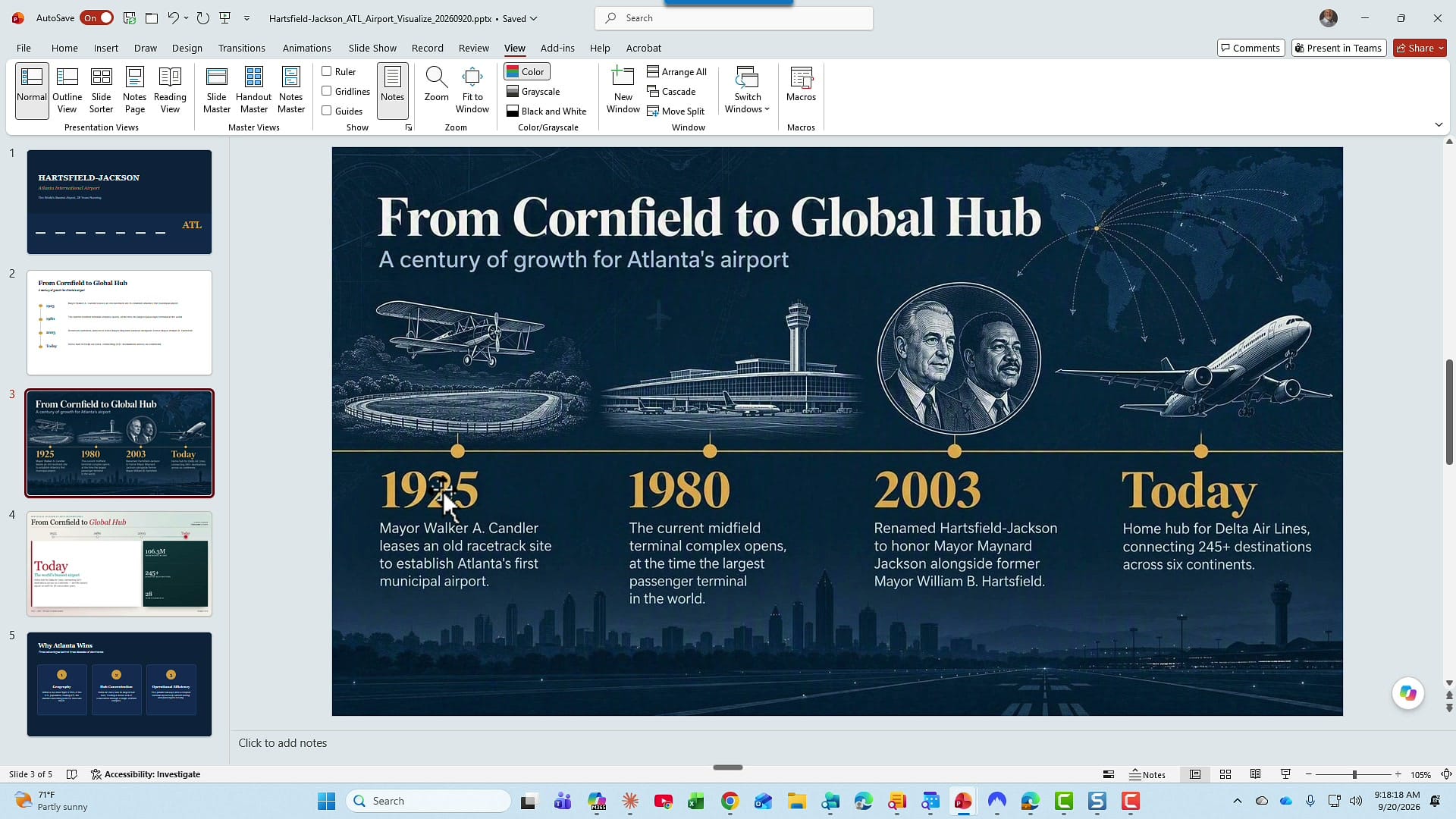
Task: Click Move Split
Action: (x=676, y=111)
